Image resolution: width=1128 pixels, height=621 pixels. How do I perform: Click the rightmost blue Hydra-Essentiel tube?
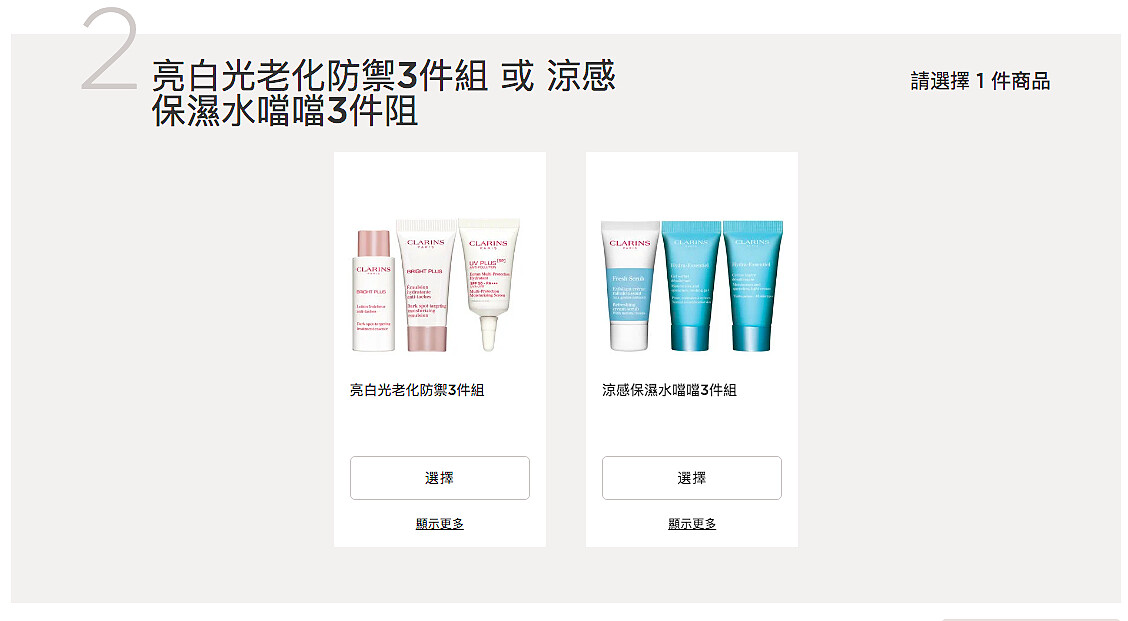[752, 286]
